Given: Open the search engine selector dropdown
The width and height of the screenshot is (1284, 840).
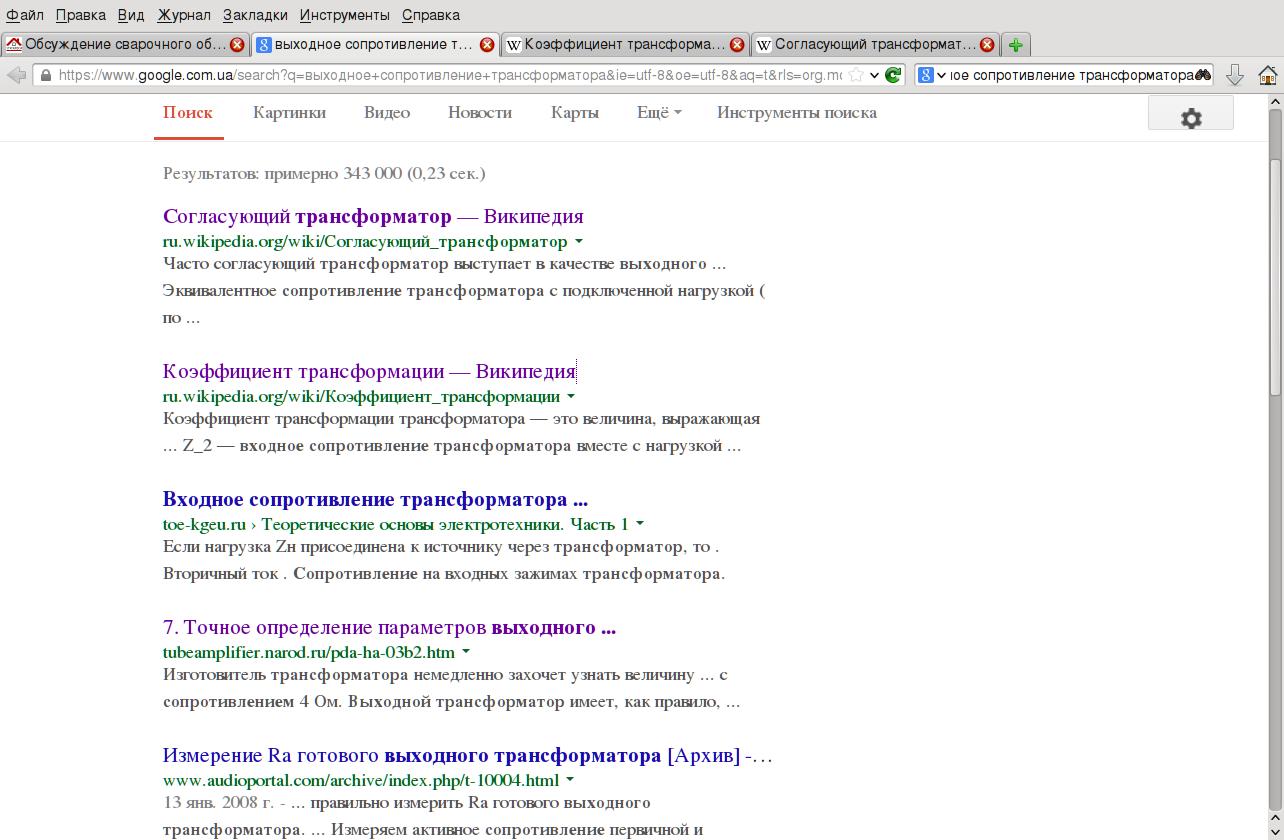Looking at the screenshot, I should click(932, 75).
